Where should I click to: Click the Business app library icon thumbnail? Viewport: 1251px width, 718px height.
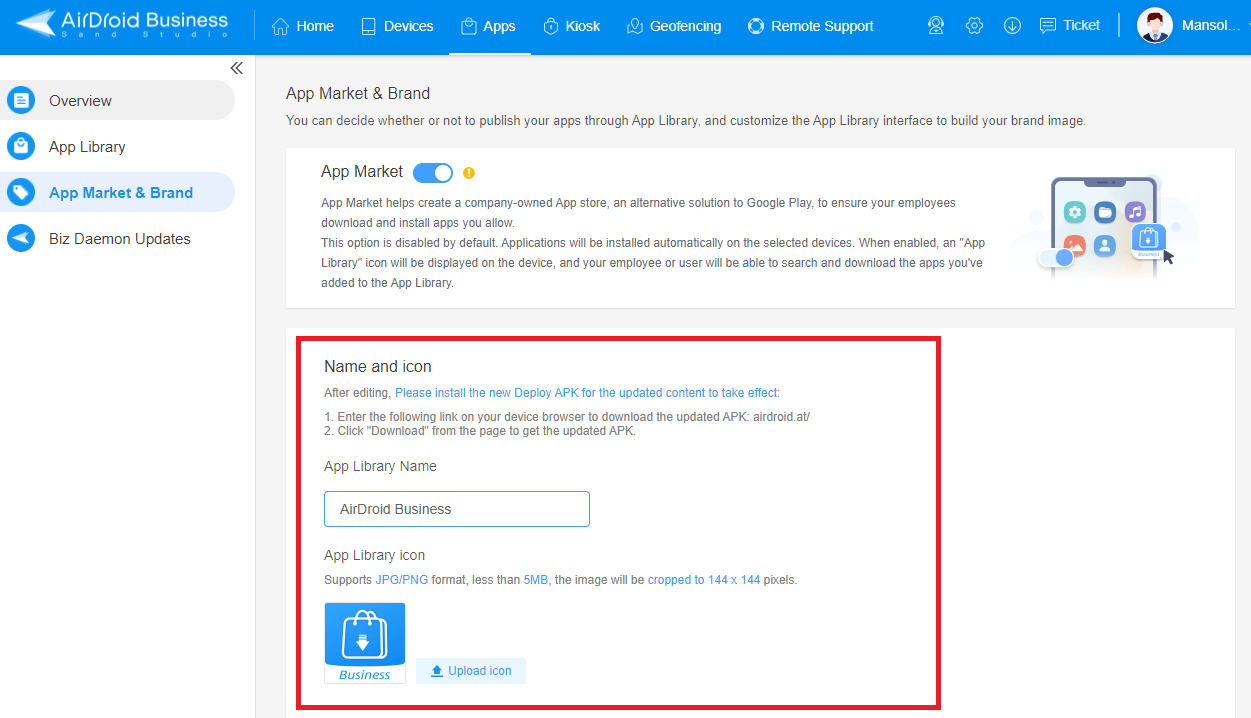click(365, 643)
